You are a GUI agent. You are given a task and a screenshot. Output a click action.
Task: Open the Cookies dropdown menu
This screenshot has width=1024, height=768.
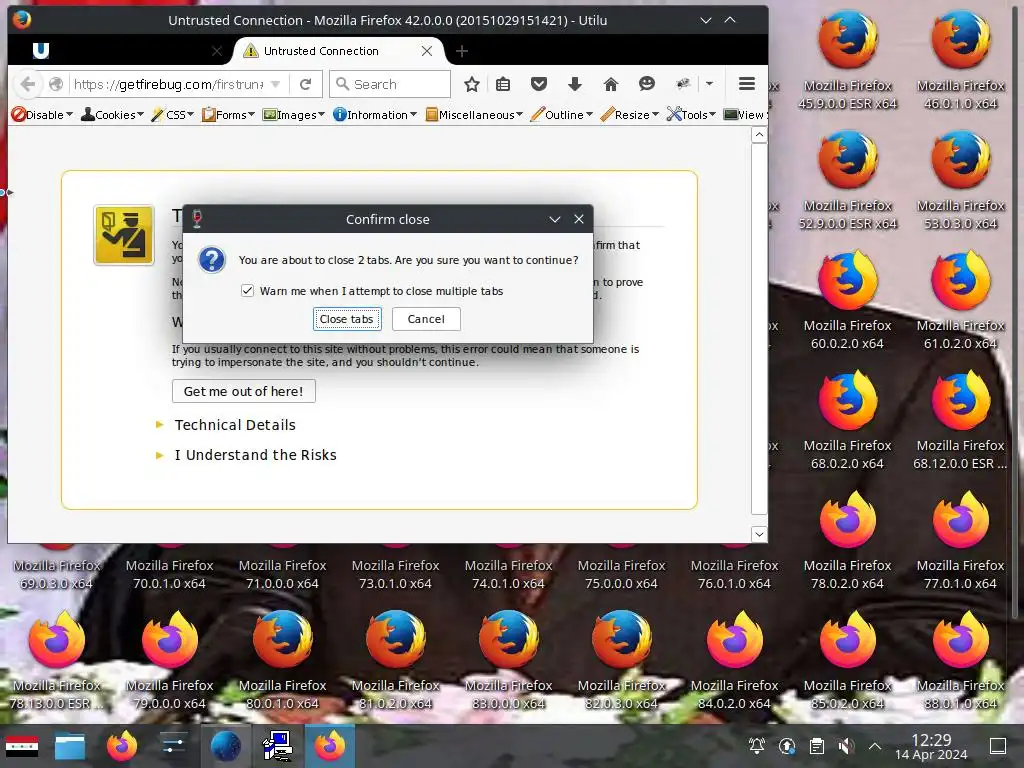[x=112, y=115]
